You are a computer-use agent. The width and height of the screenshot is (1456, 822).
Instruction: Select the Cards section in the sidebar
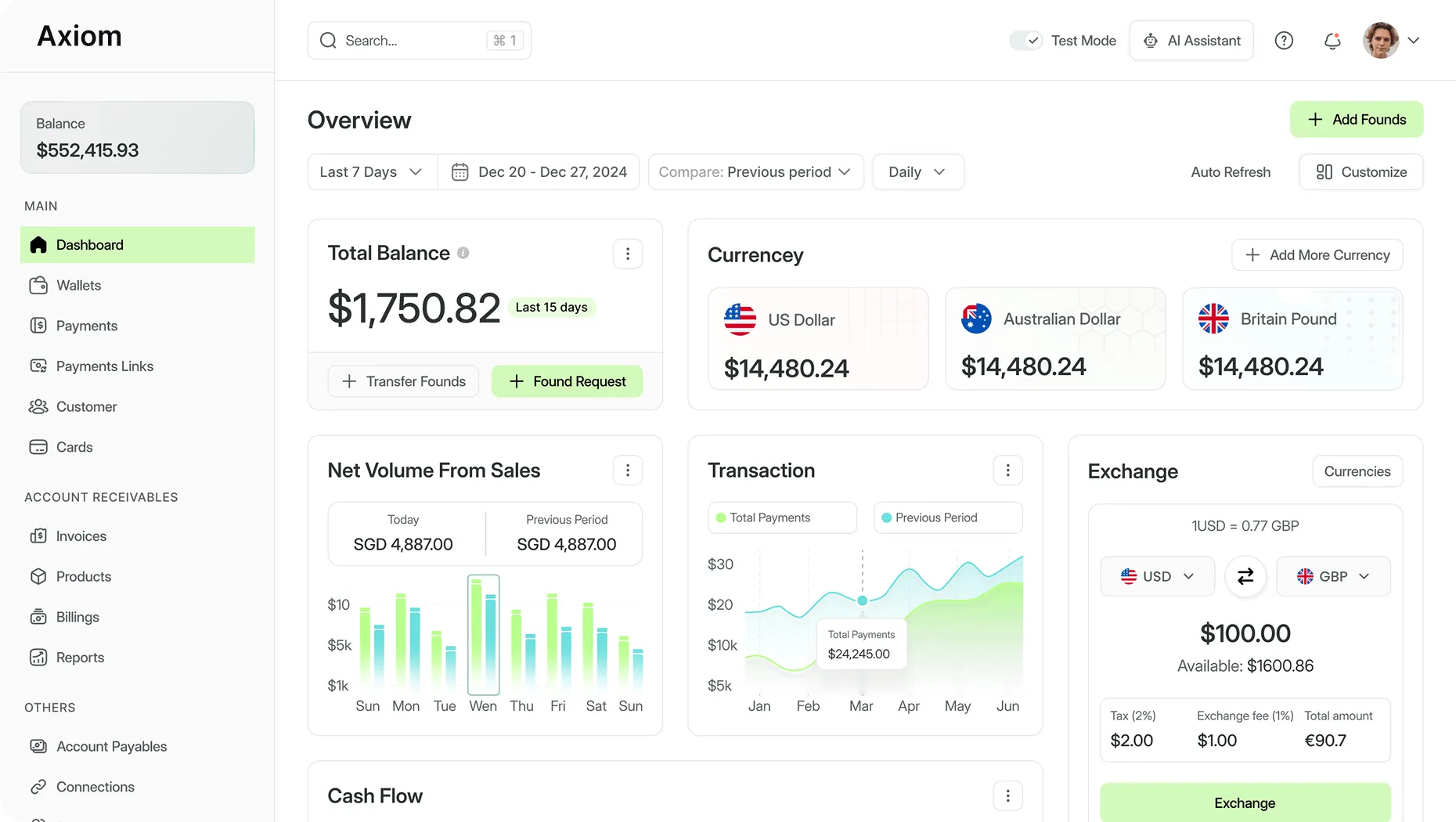(x=73, y=447)
